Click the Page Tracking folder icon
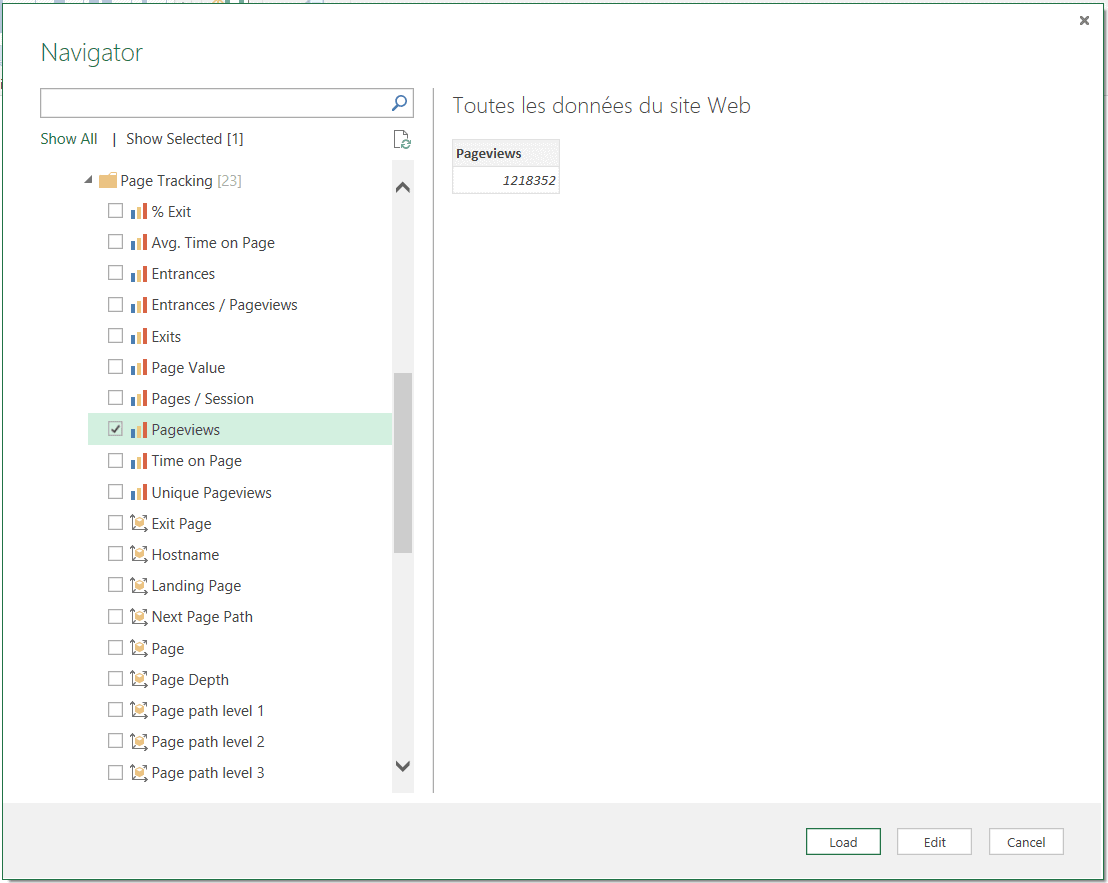The image size is (1108, 883). pos(108,181)
